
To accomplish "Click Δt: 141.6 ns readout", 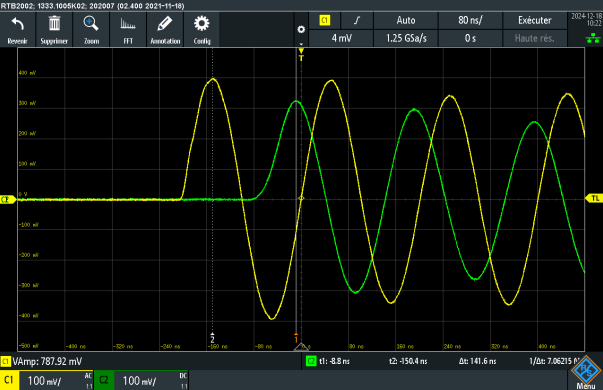I will pos(477,361).
